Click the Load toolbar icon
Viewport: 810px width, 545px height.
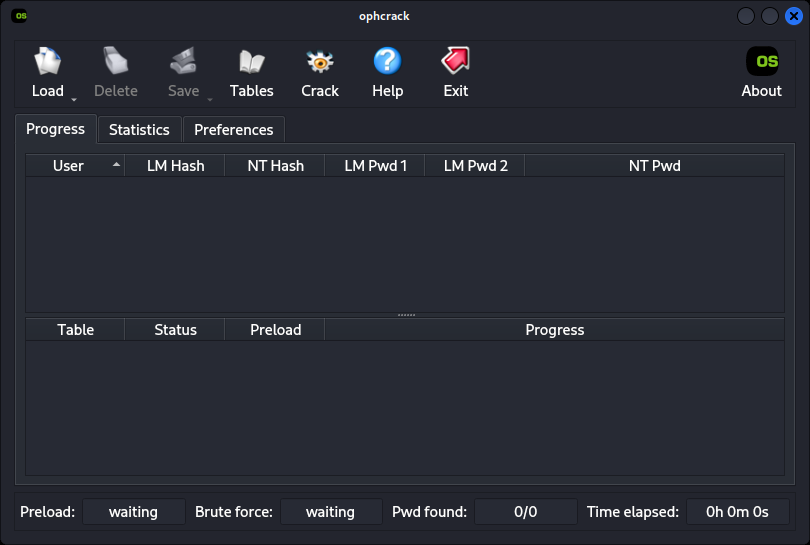(x=48, y=61)
